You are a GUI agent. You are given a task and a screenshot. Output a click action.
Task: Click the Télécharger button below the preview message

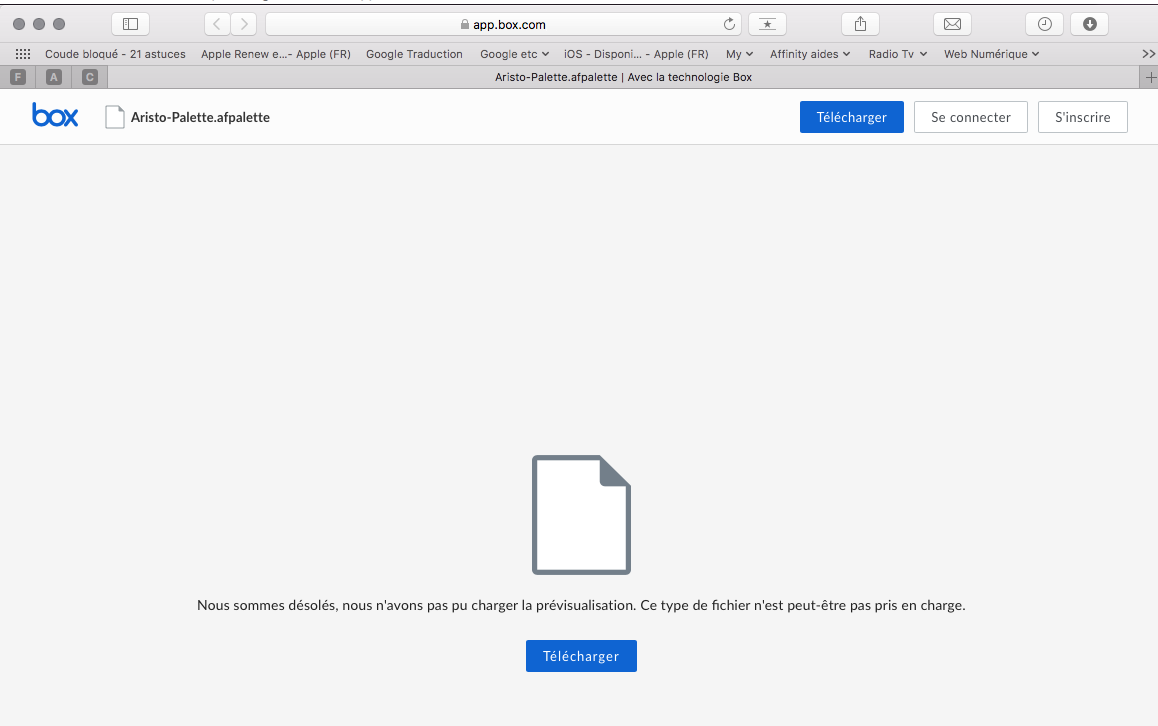tap(581, 656)
